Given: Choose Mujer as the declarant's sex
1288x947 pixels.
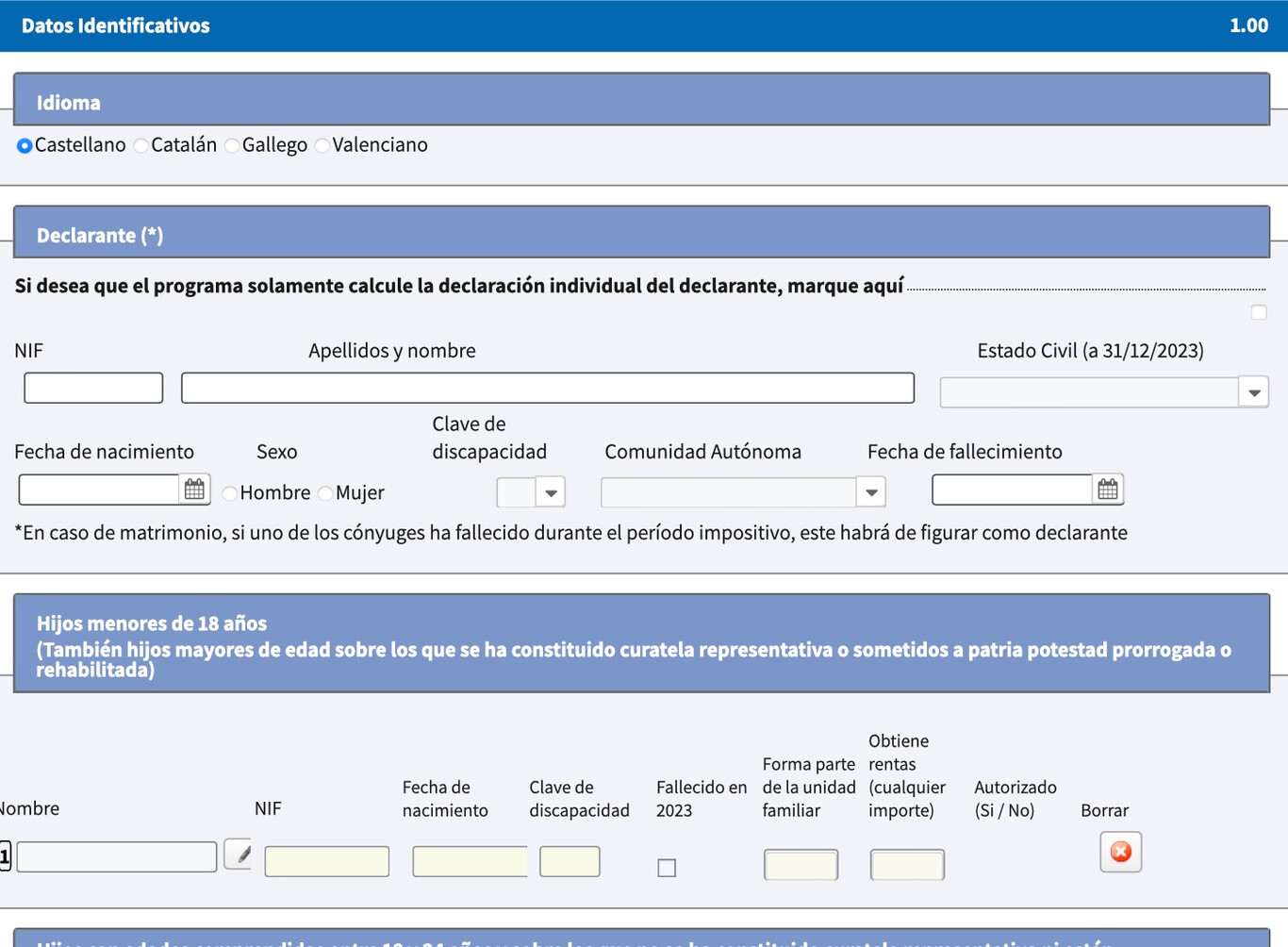Looking at the screenshot, I should 325,493.
